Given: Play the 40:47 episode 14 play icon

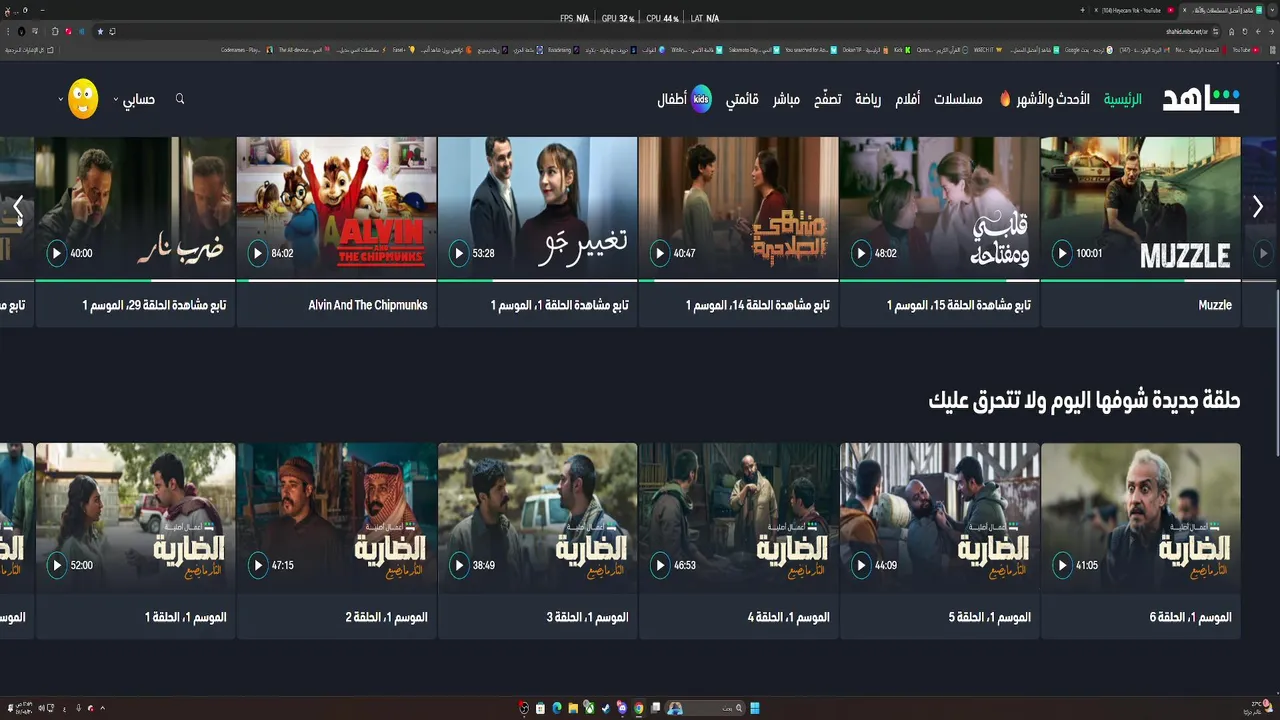Looking at the screenshot, I should click(660, 253).
